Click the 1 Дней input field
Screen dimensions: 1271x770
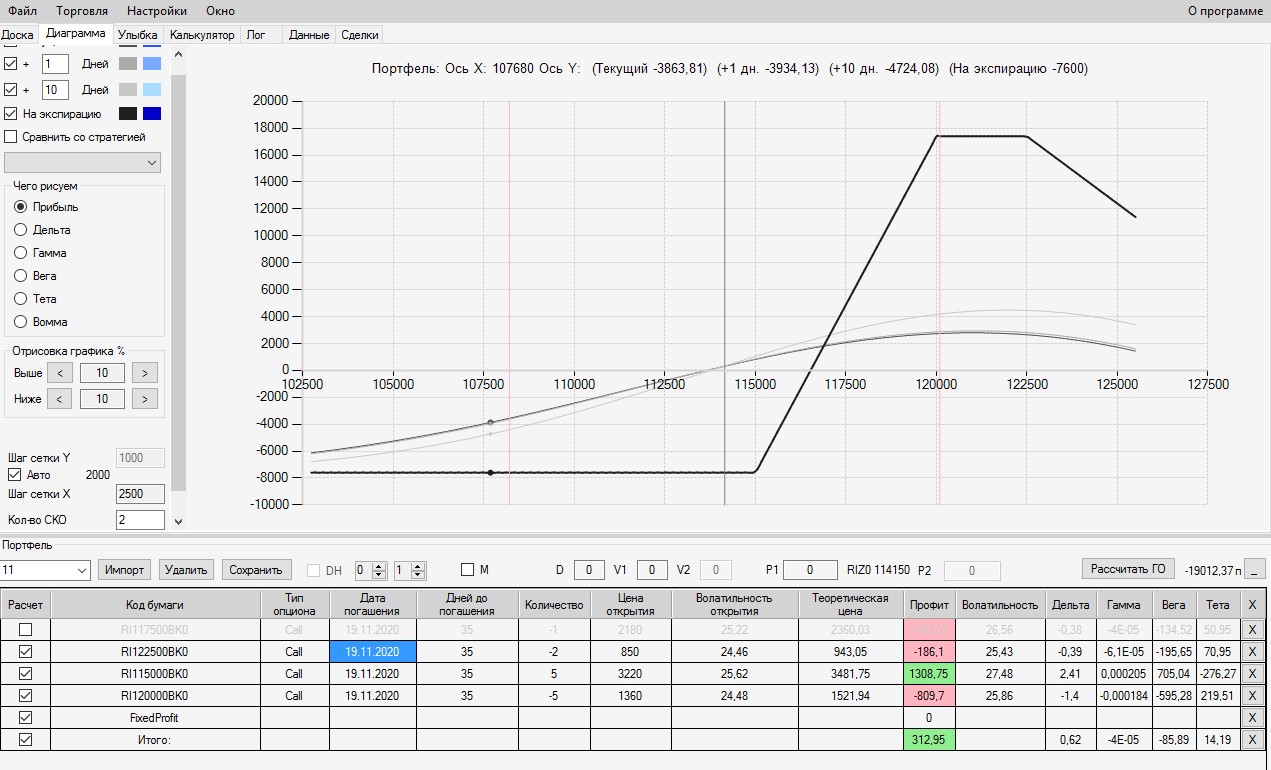(56, 64)
